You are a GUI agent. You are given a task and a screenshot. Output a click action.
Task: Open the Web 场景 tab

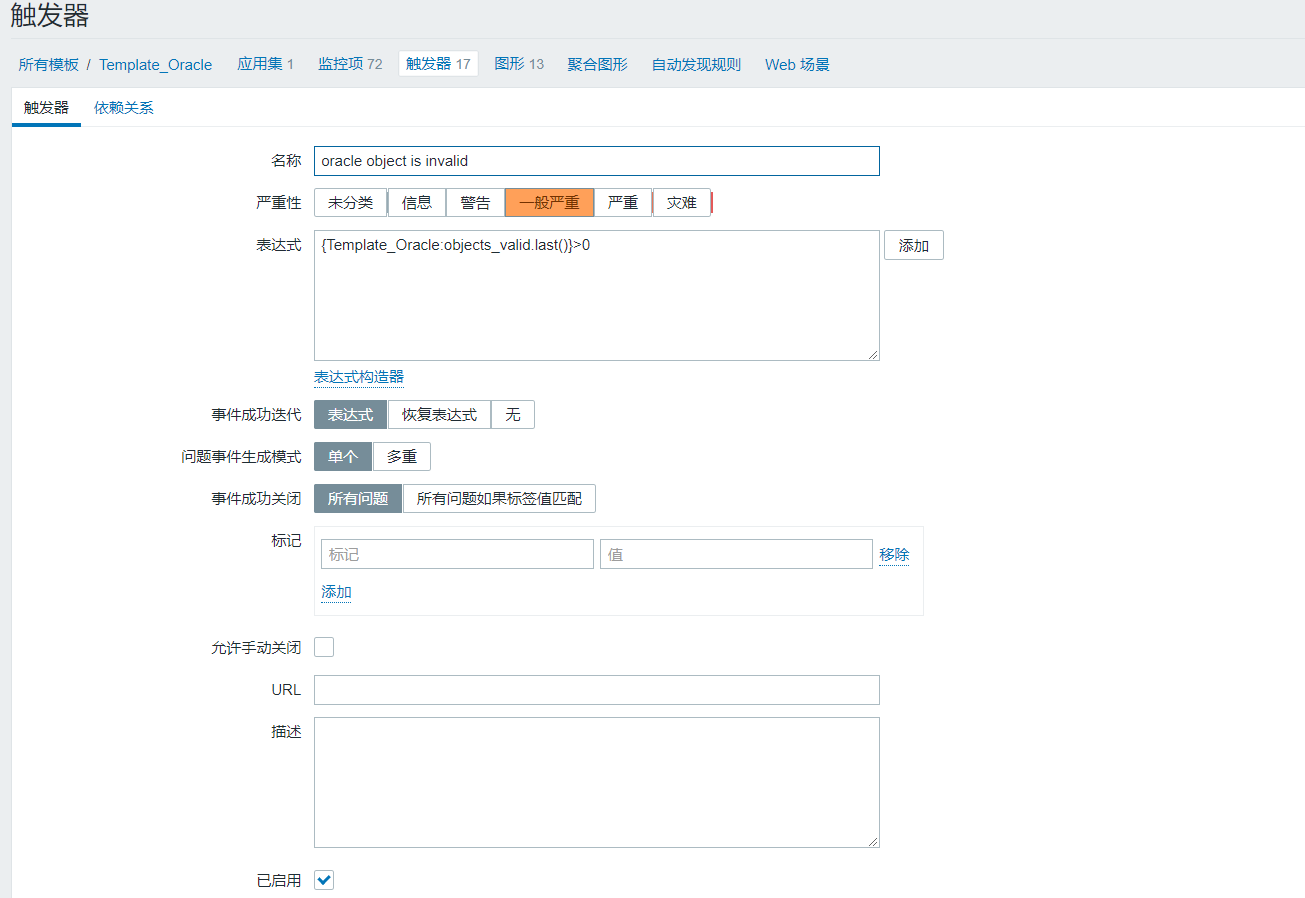pyautogui.click(x=797, y=64)
